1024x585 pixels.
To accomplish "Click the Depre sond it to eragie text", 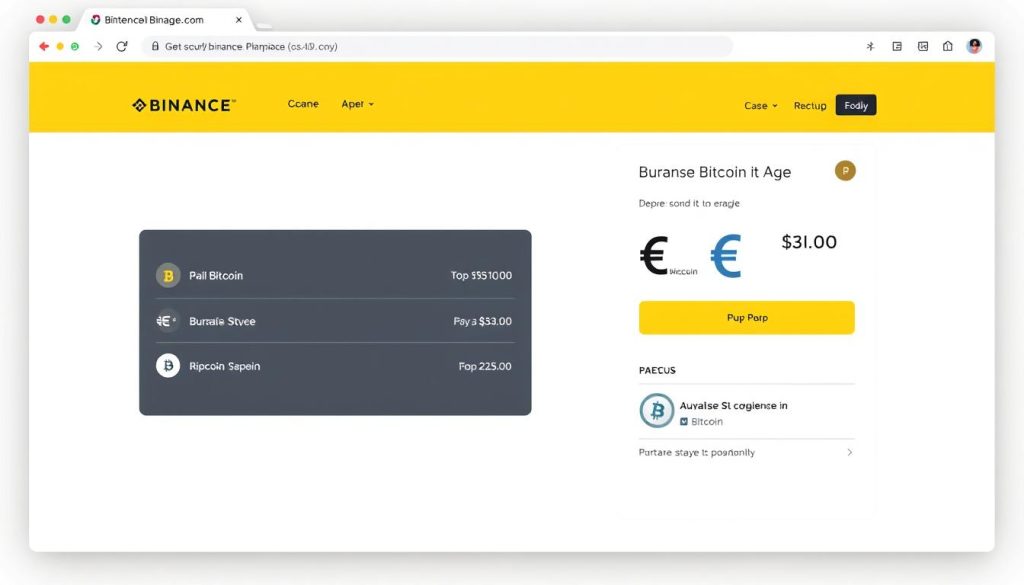I will 689,204.
